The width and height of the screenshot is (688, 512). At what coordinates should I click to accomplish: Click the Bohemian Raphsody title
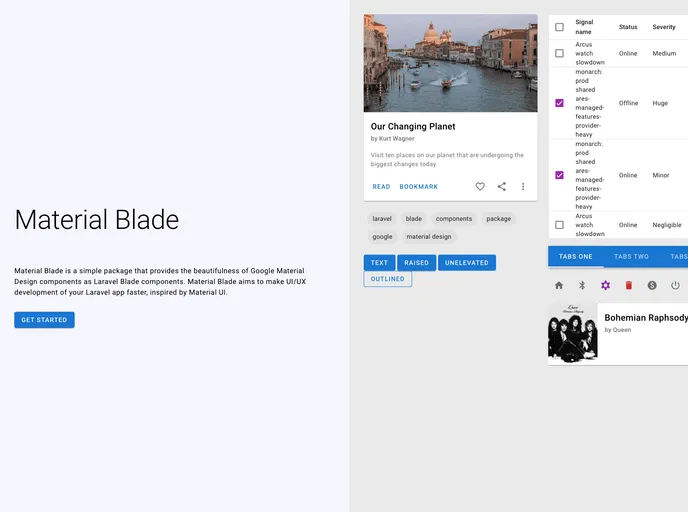[646, 318]
